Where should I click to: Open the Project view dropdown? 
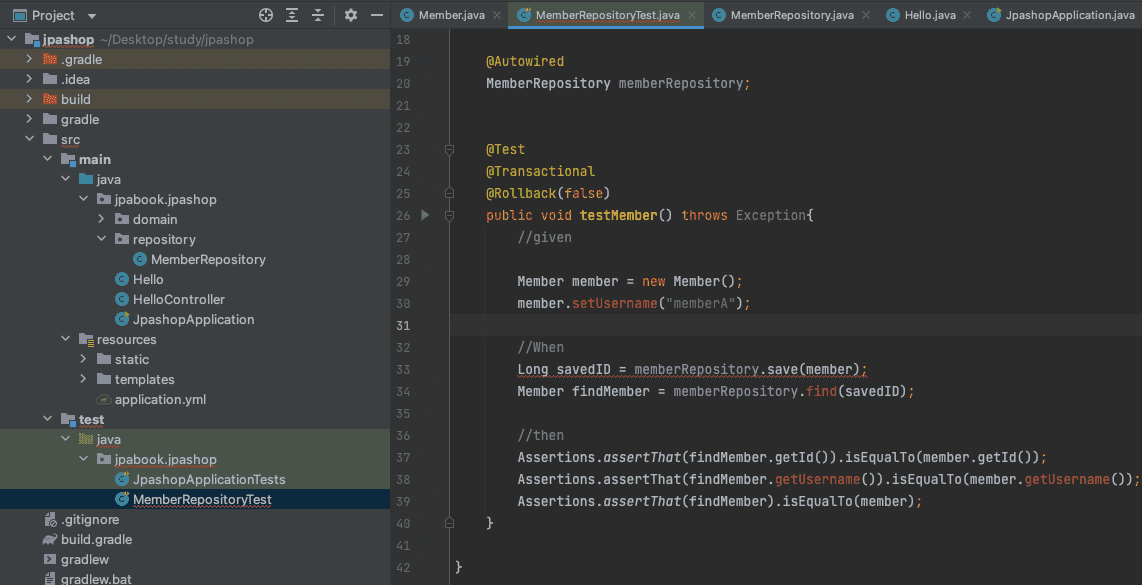[x=92, y=16]
